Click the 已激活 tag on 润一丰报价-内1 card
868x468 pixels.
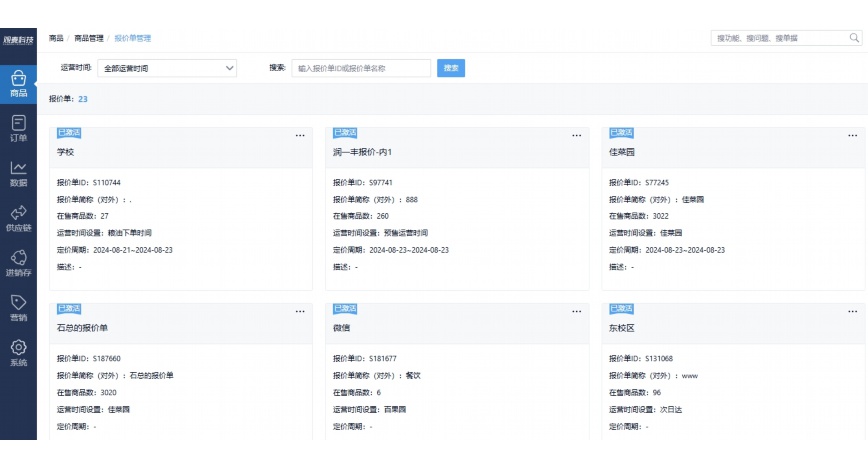(345, 132)
